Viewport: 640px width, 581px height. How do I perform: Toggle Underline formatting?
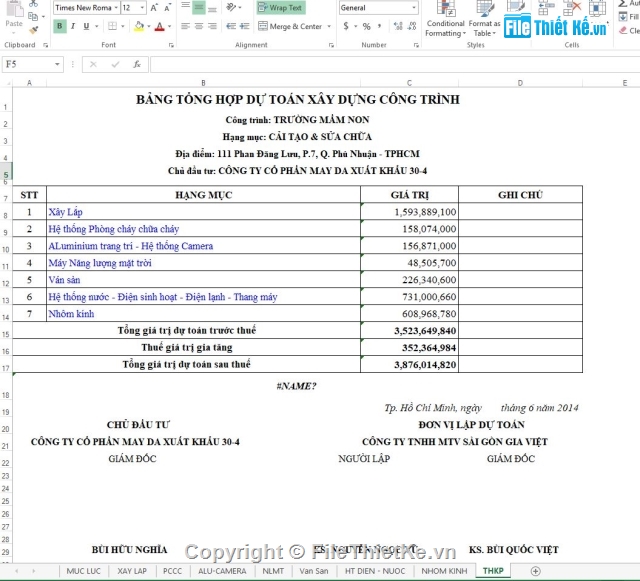86,26
